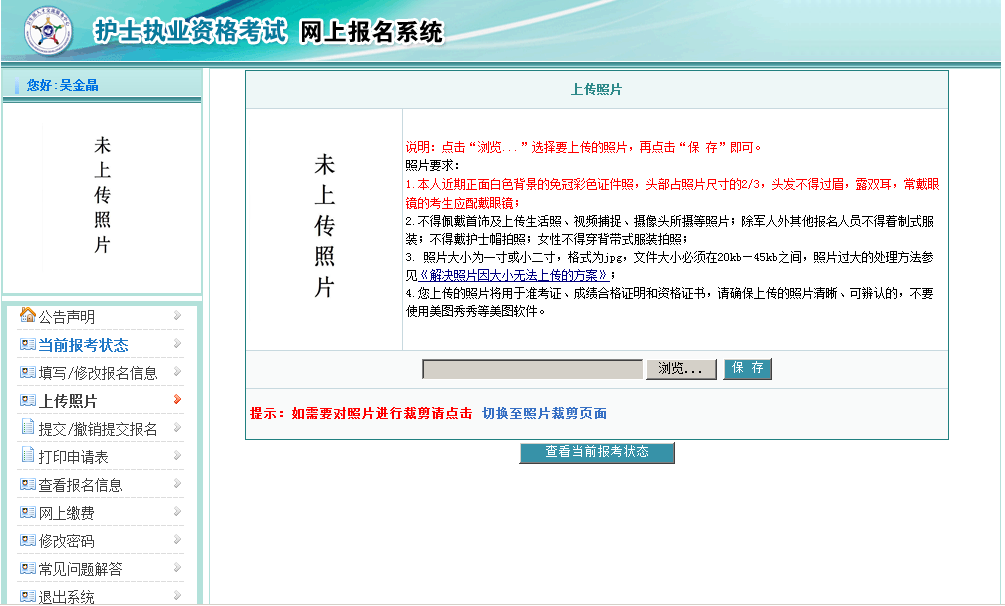Click the document icon next to 提交/撤销提交报名

click(x=27, y=428)
